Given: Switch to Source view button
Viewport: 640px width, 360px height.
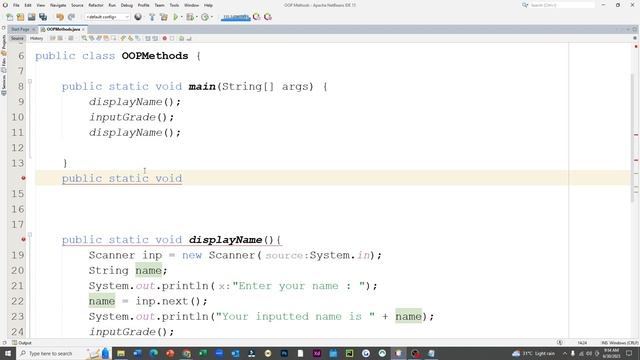Looking at the screenshot, I should [x=17, y=38].
